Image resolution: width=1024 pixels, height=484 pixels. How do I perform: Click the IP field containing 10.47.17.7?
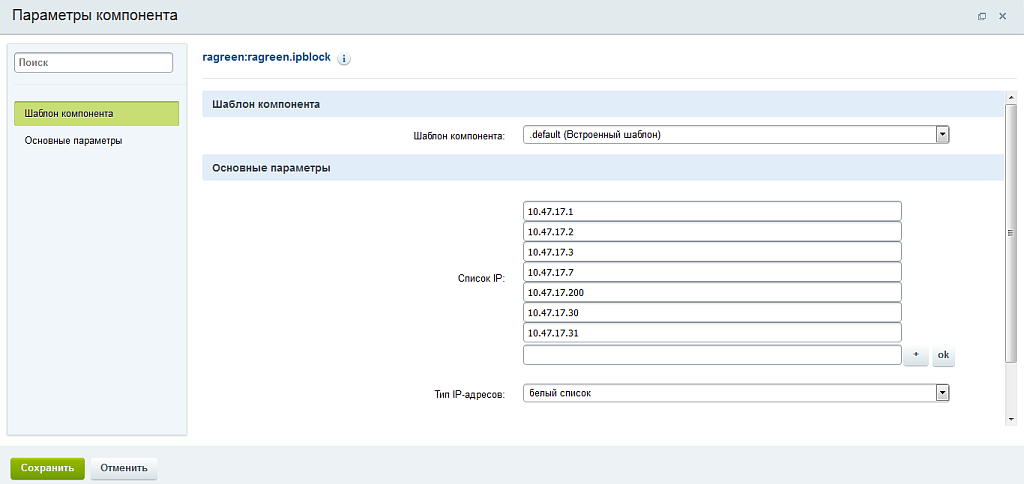click(x=712, y=272)
